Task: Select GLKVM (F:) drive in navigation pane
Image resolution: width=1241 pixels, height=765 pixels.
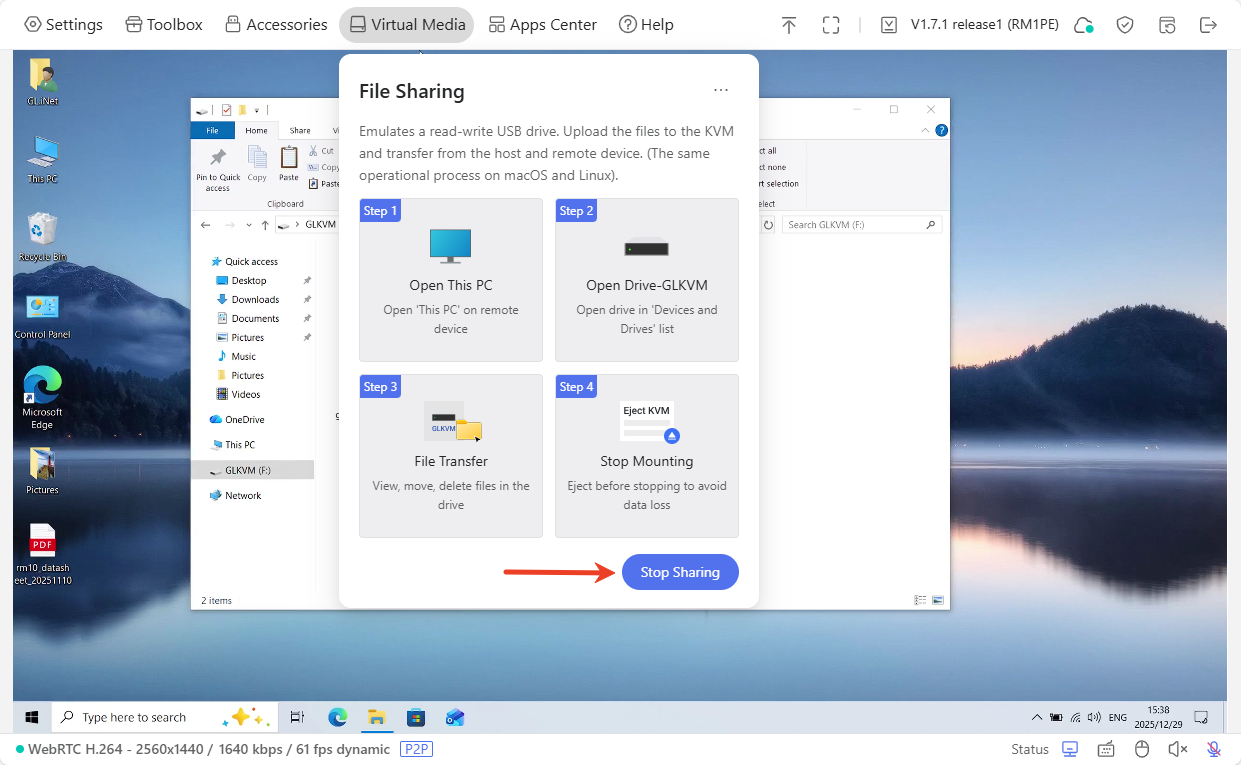Action: [247, 470]
